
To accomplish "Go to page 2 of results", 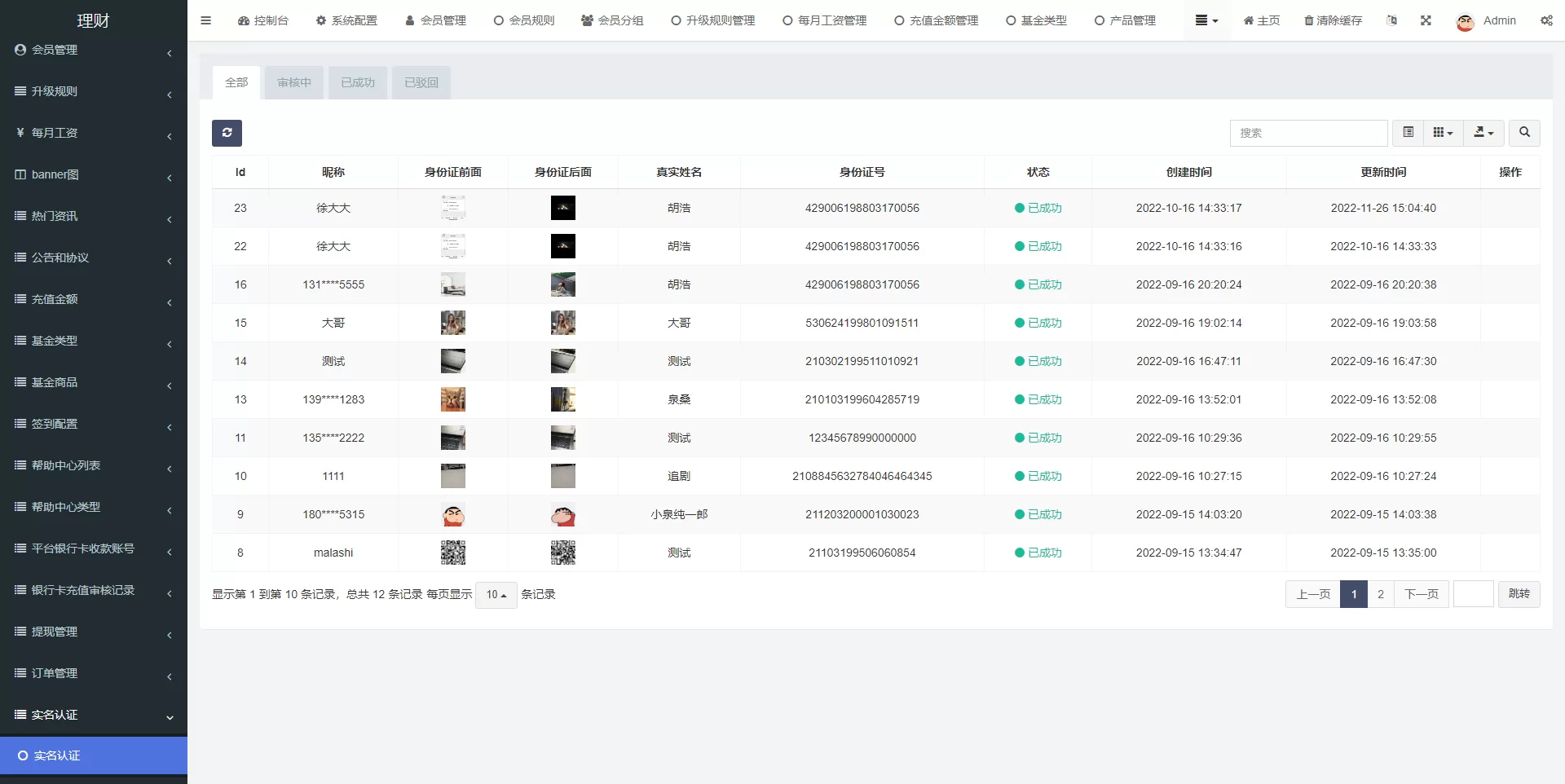I will pyautogui.click(x=1379, y=594).
